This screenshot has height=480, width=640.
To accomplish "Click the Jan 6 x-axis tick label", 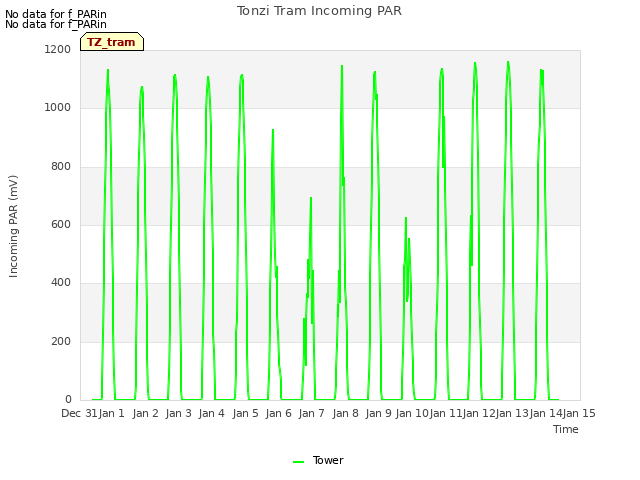I will click(278, 413).
